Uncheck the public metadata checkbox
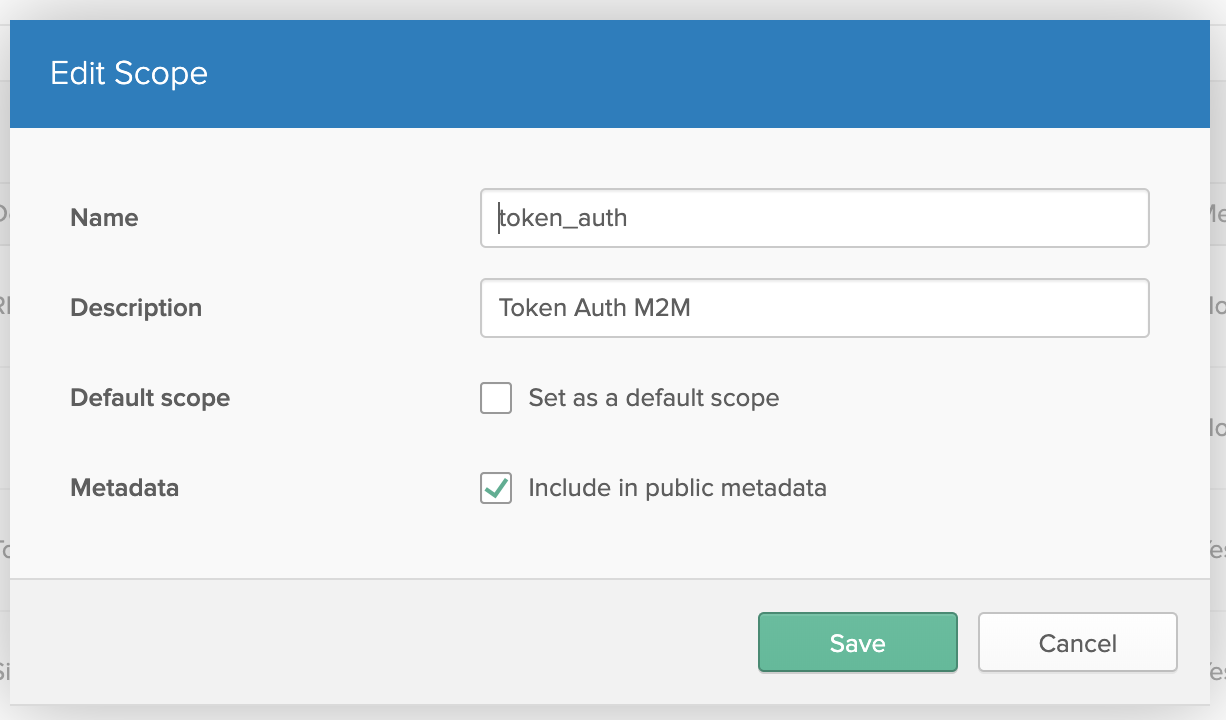 [496, 488]
